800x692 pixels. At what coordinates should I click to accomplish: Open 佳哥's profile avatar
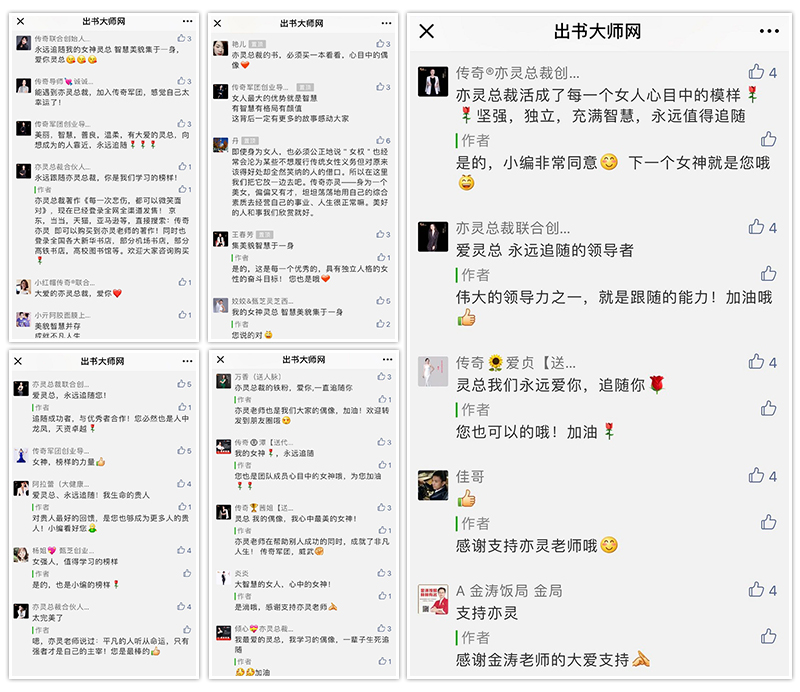[x=433, y=485]
